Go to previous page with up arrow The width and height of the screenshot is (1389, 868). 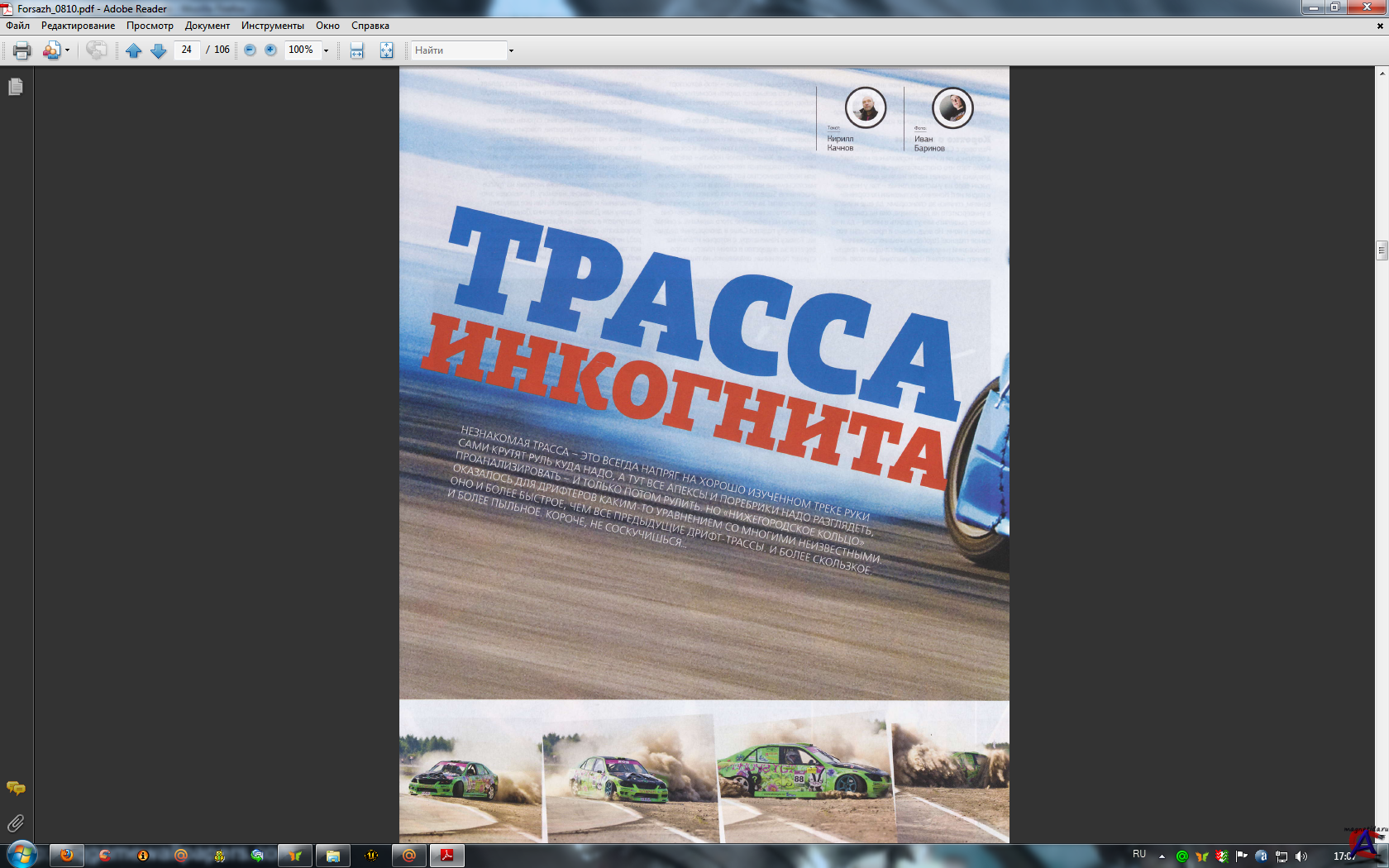click(x=133, y=50)
